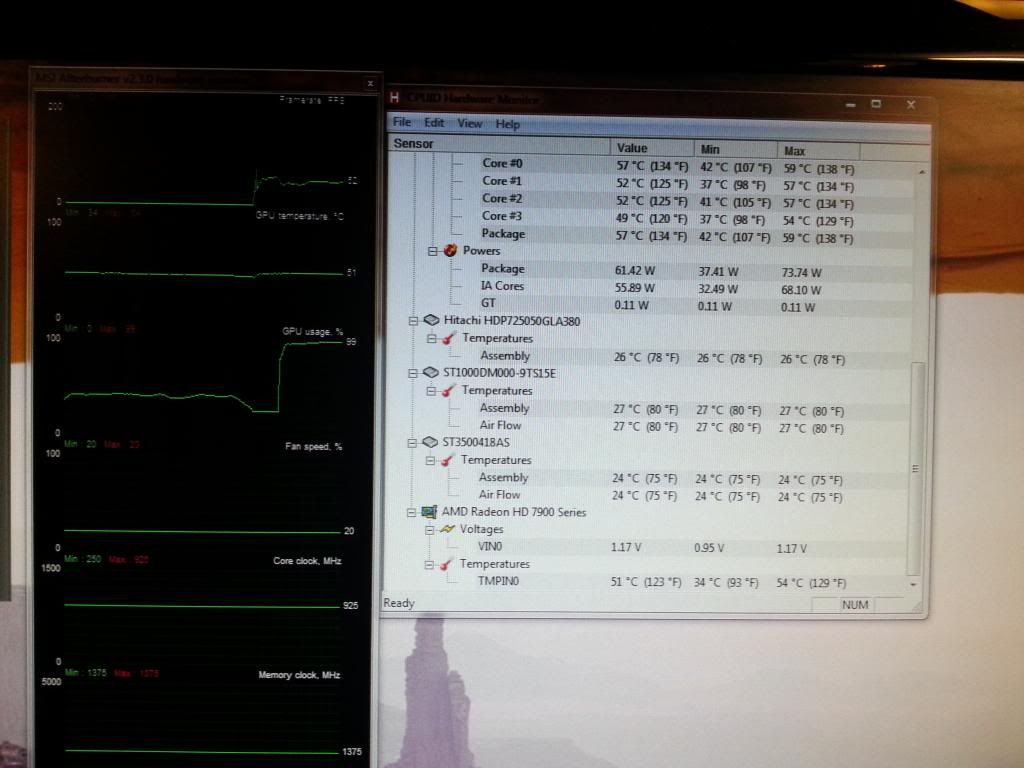Collapse Temperatures under ST3500418AS
This screenshot has height=768, width=1024.
coord(430,460)
